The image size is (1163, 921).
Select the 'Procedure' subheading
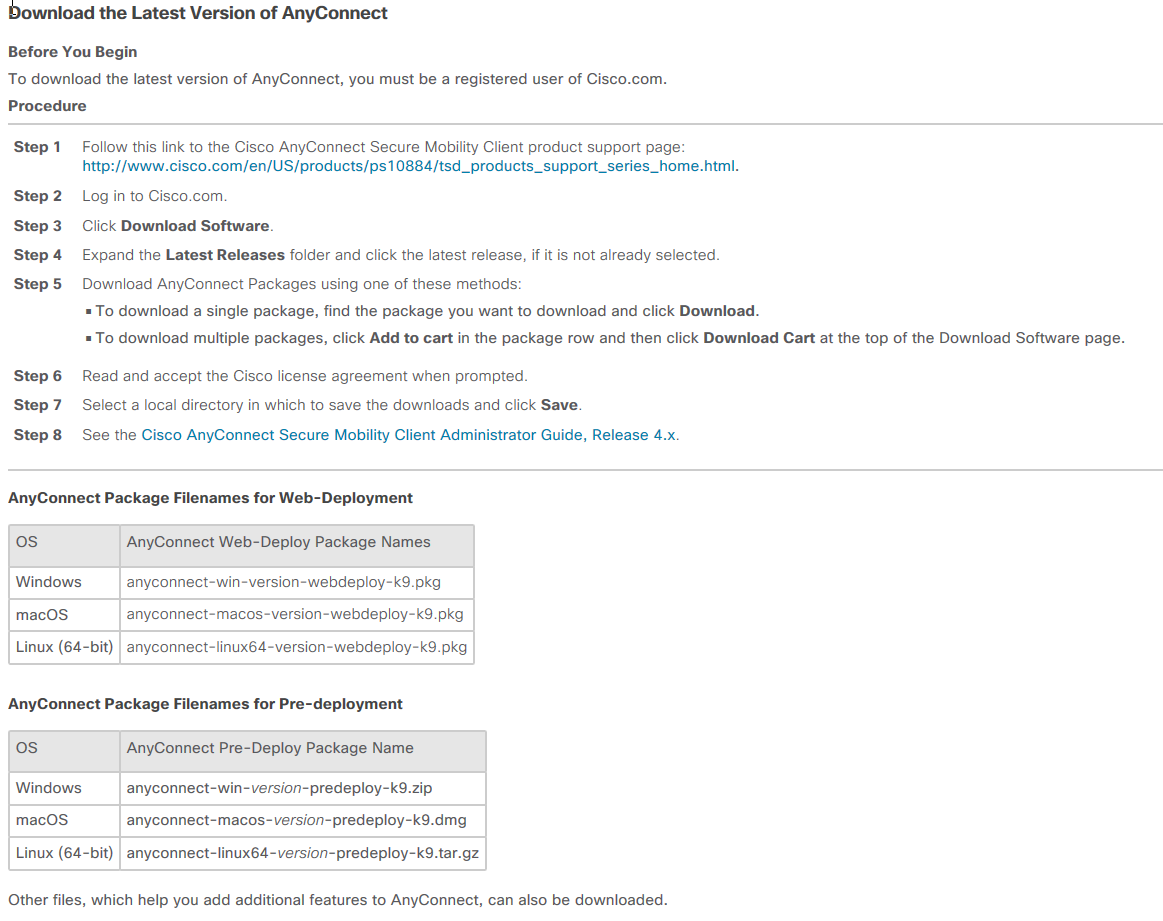coord(47,106)
